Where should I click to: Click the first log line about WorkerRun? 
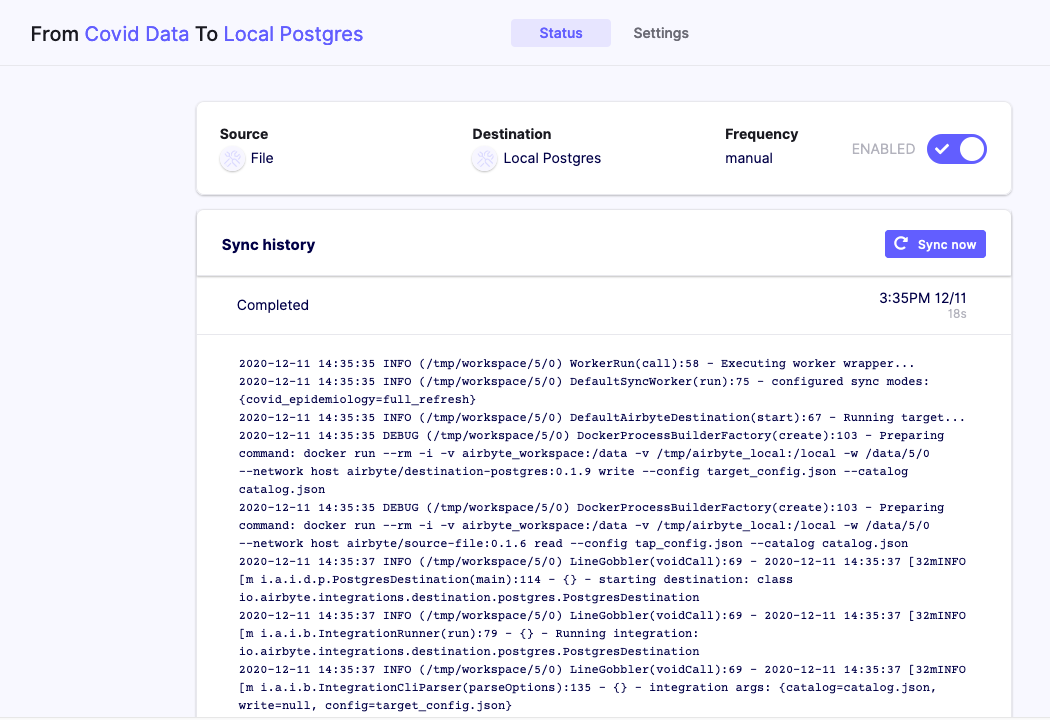(576, 364)
